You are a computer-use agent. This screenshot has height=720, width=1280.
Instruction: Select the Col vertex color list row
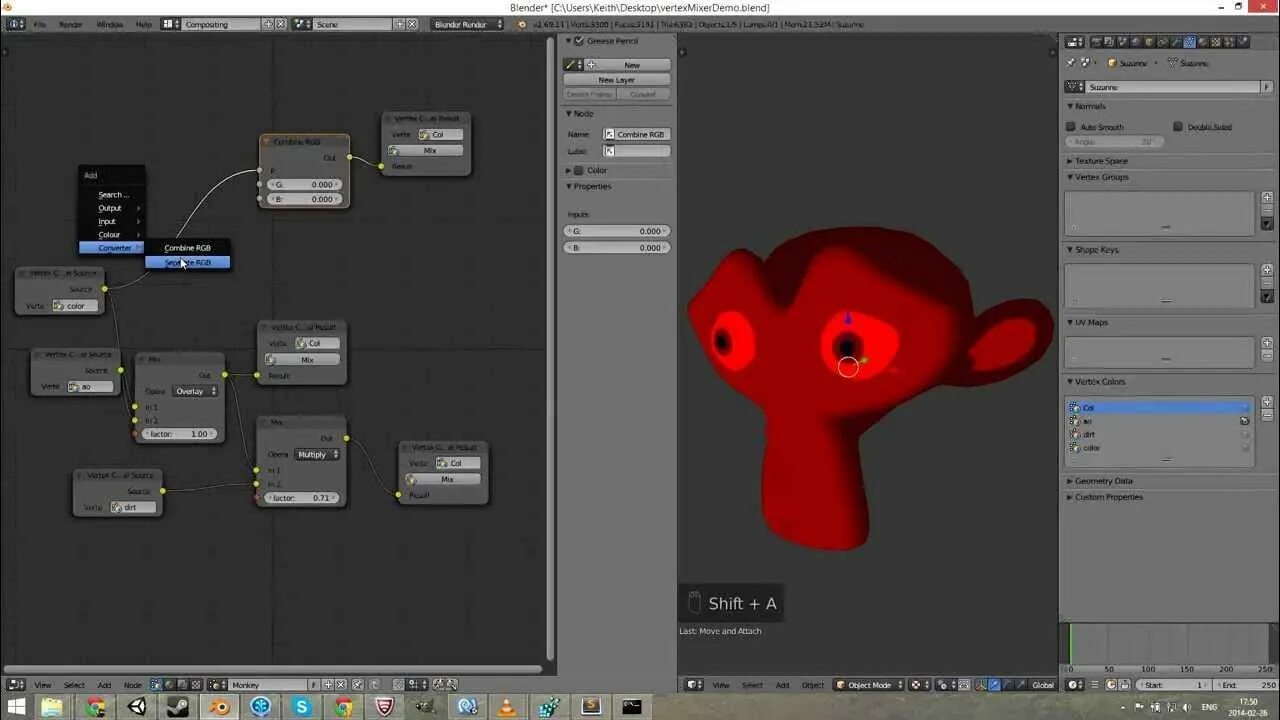pos(1159,408)
